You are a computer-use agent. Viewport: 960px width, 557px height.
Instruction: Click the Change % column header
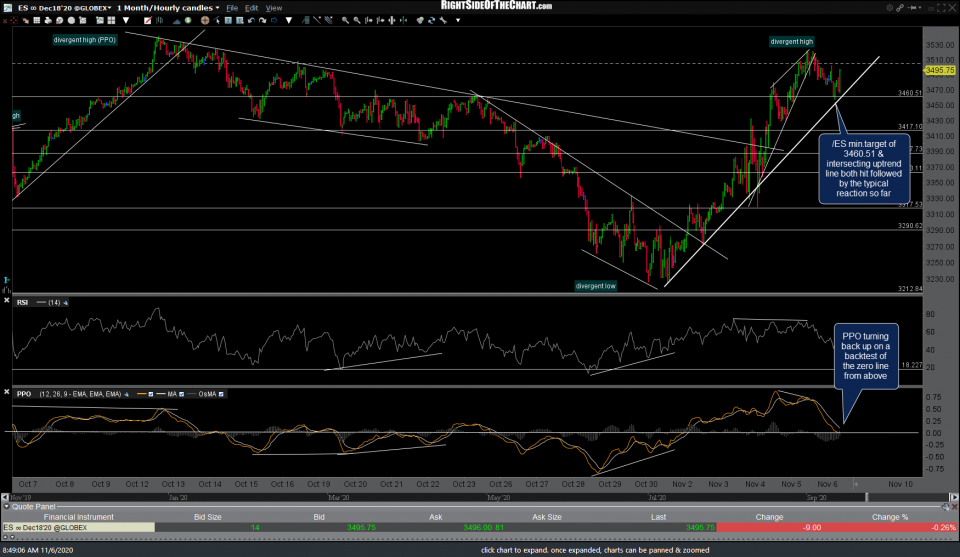point(890,517)
